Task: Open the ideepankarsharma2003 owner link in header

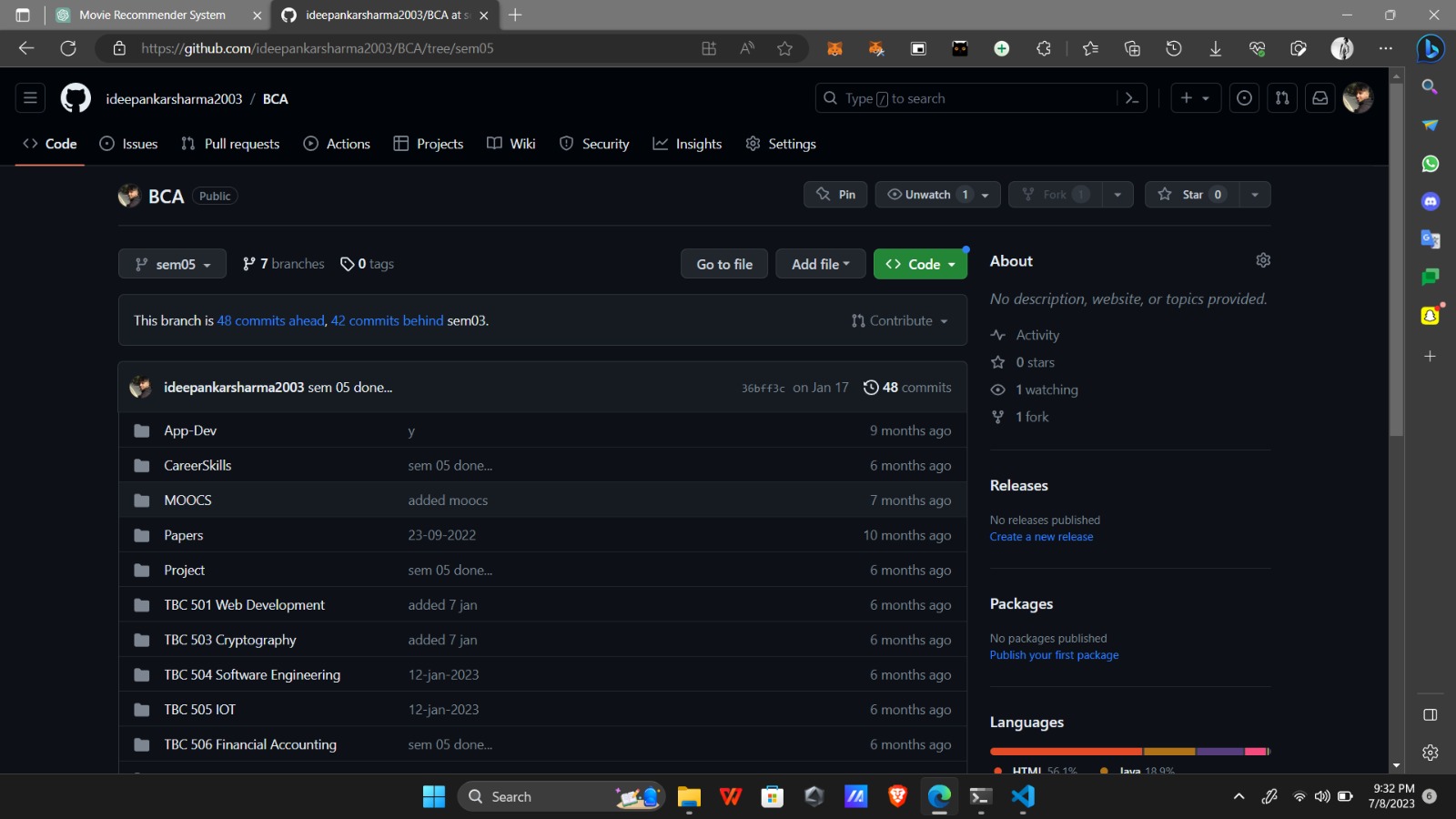Action: click(x=174, y=98)
